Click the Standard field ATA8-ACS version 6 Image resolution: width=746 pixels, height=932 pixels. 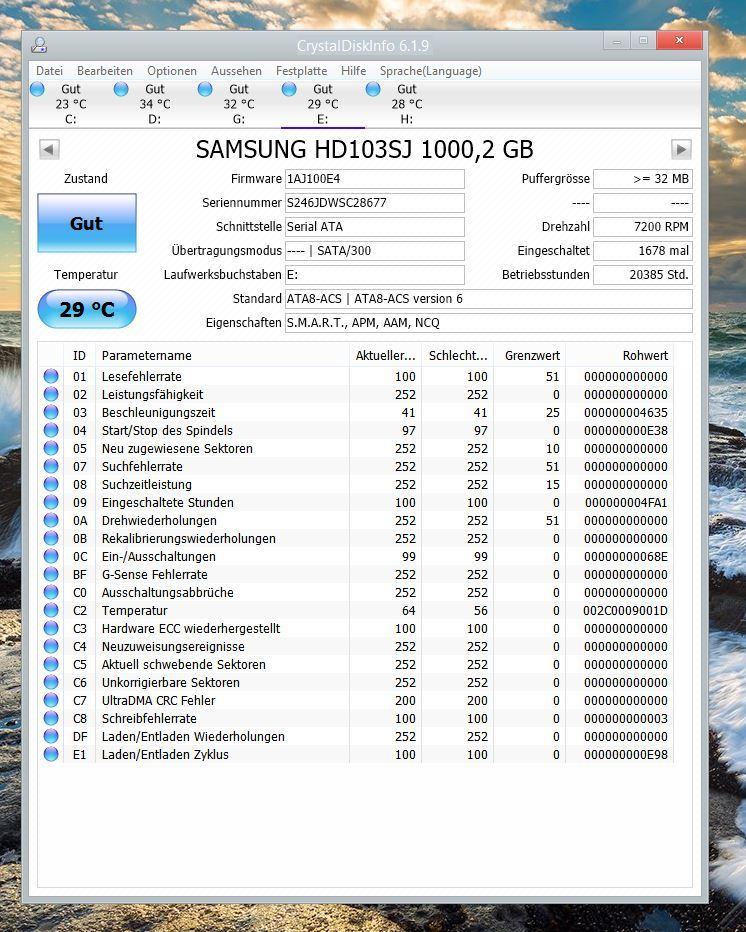489,298
